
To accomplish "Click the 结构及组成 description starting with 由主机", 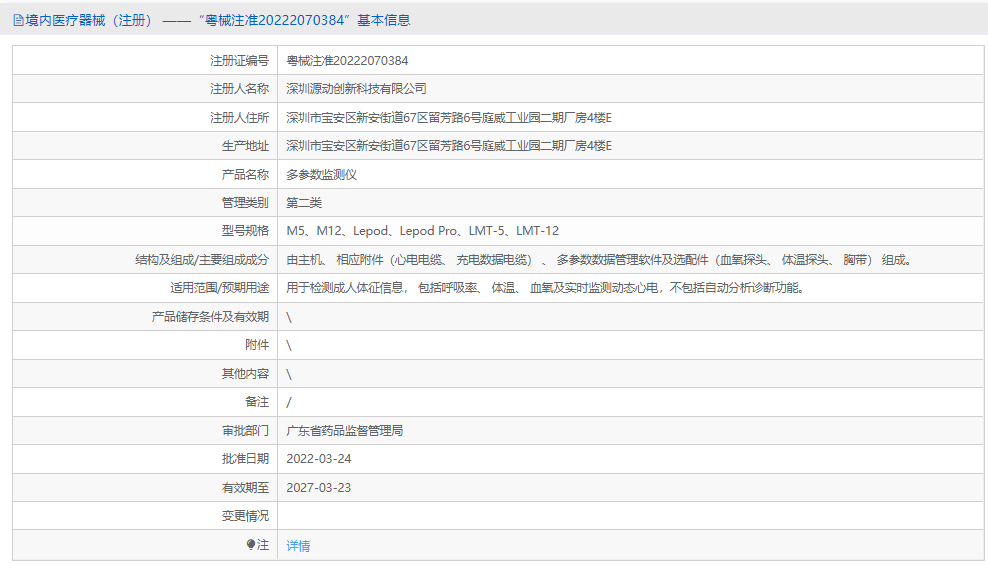I will (x=599, y=260).
